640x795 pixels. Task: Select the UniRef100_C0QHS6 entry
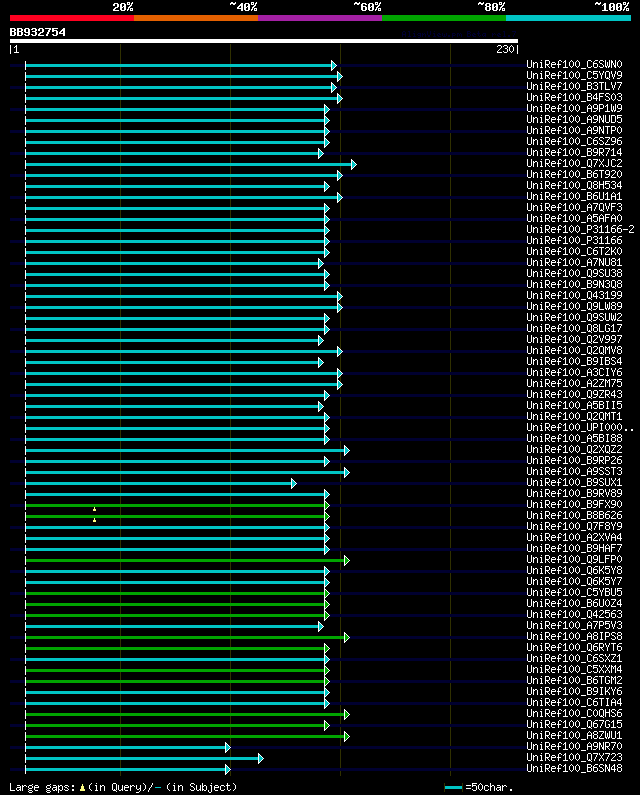point(574,713)
